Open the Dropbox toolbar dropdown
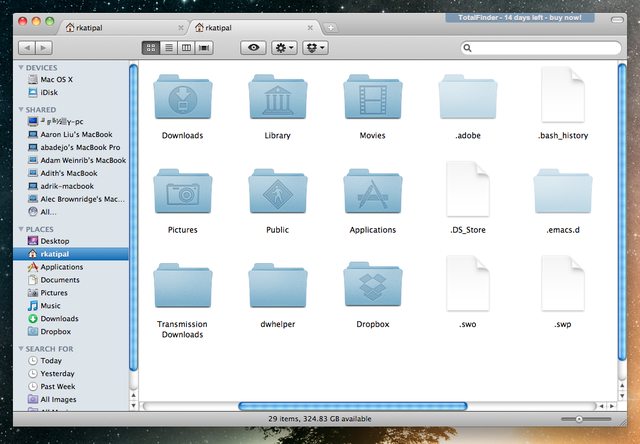The image size is (640, 444). [x=316, y=47]
